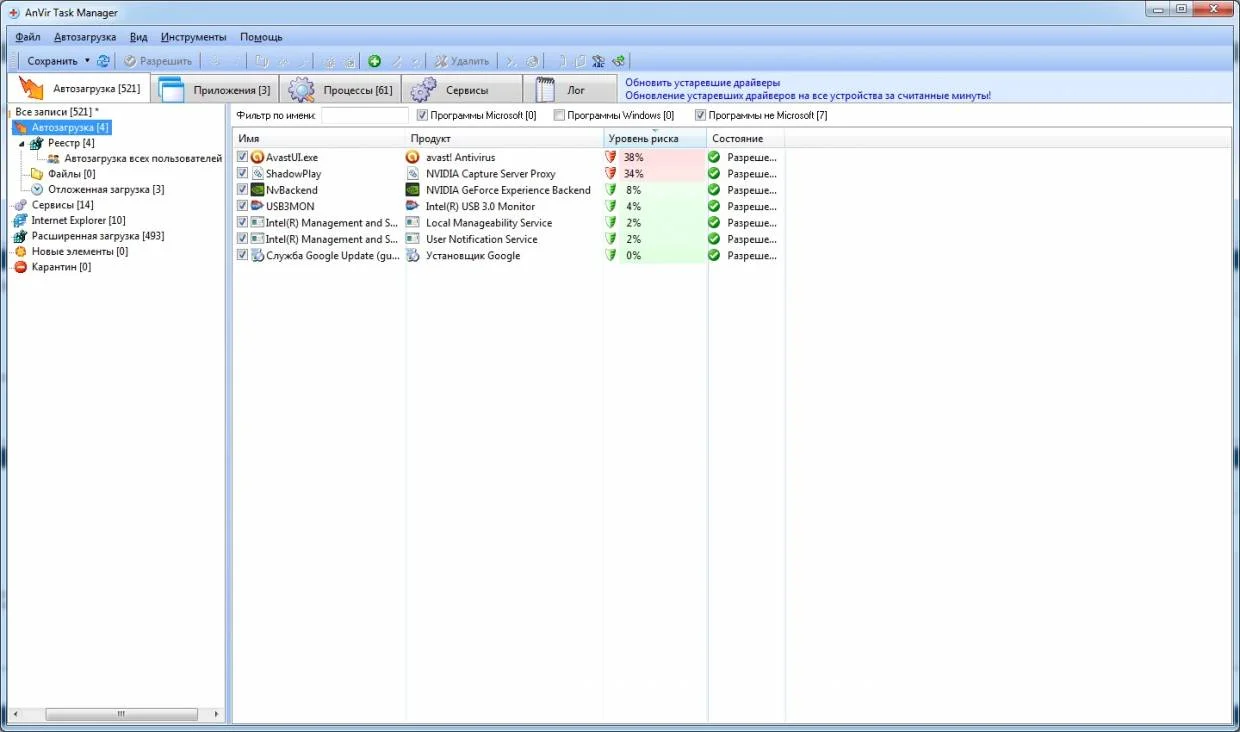Viewport: 1240px width, 732px height.
Task: Click the green add-entry plus icon
Action: (x=375, y=61)
